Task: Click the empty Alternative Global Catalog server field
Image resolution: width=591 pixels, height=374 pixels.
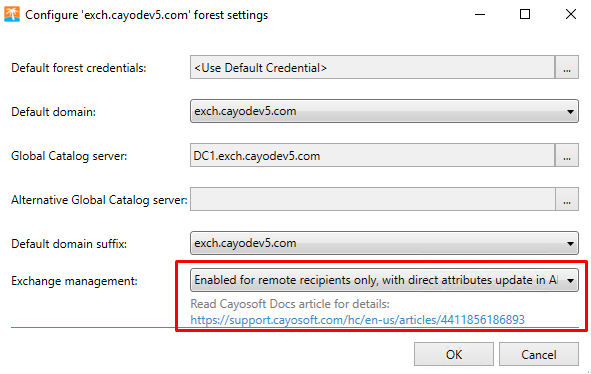Action: click(x=372, y=199)
